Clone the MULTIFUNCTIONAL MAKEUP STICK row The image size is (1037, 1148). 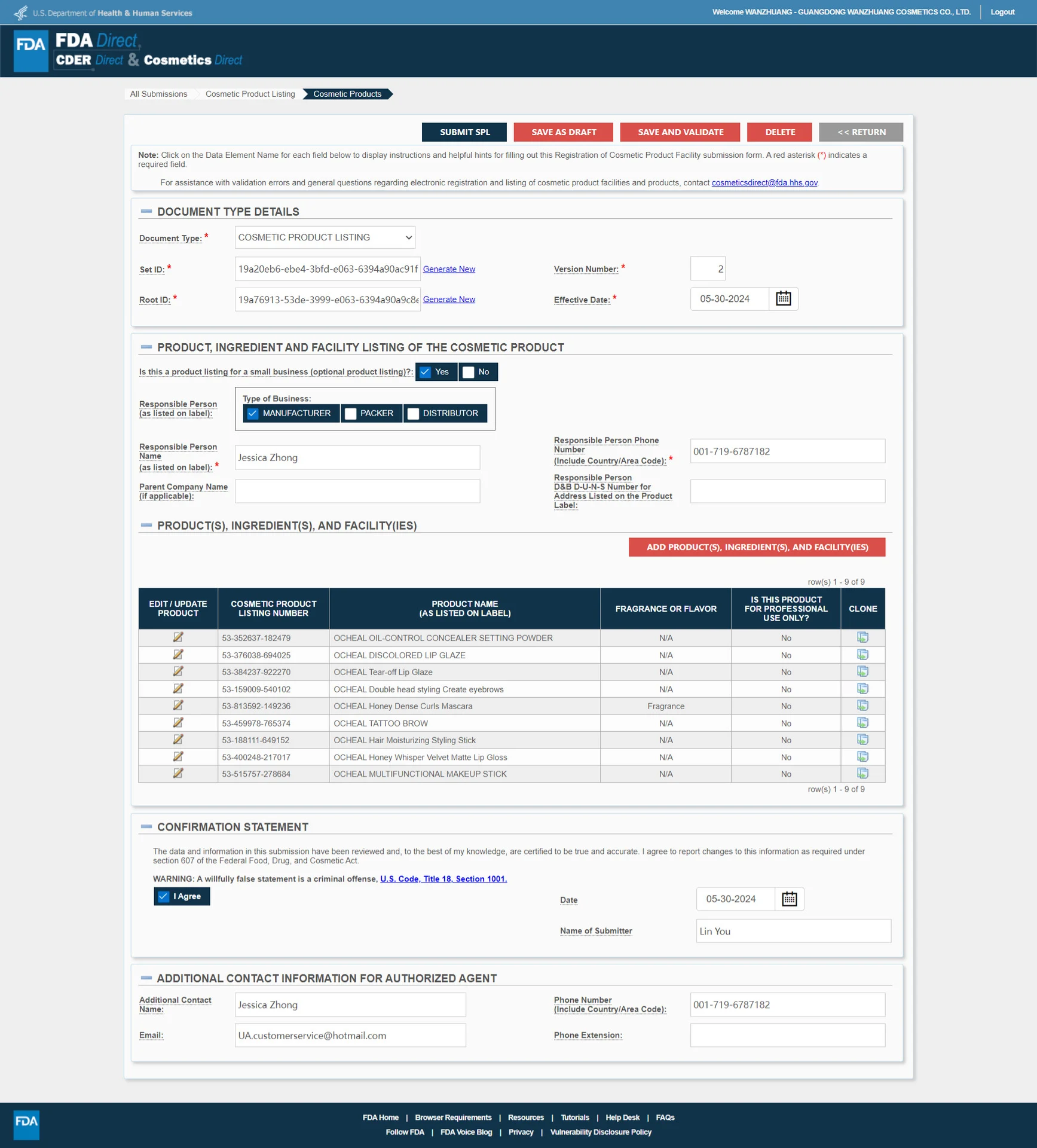point(862,774)
